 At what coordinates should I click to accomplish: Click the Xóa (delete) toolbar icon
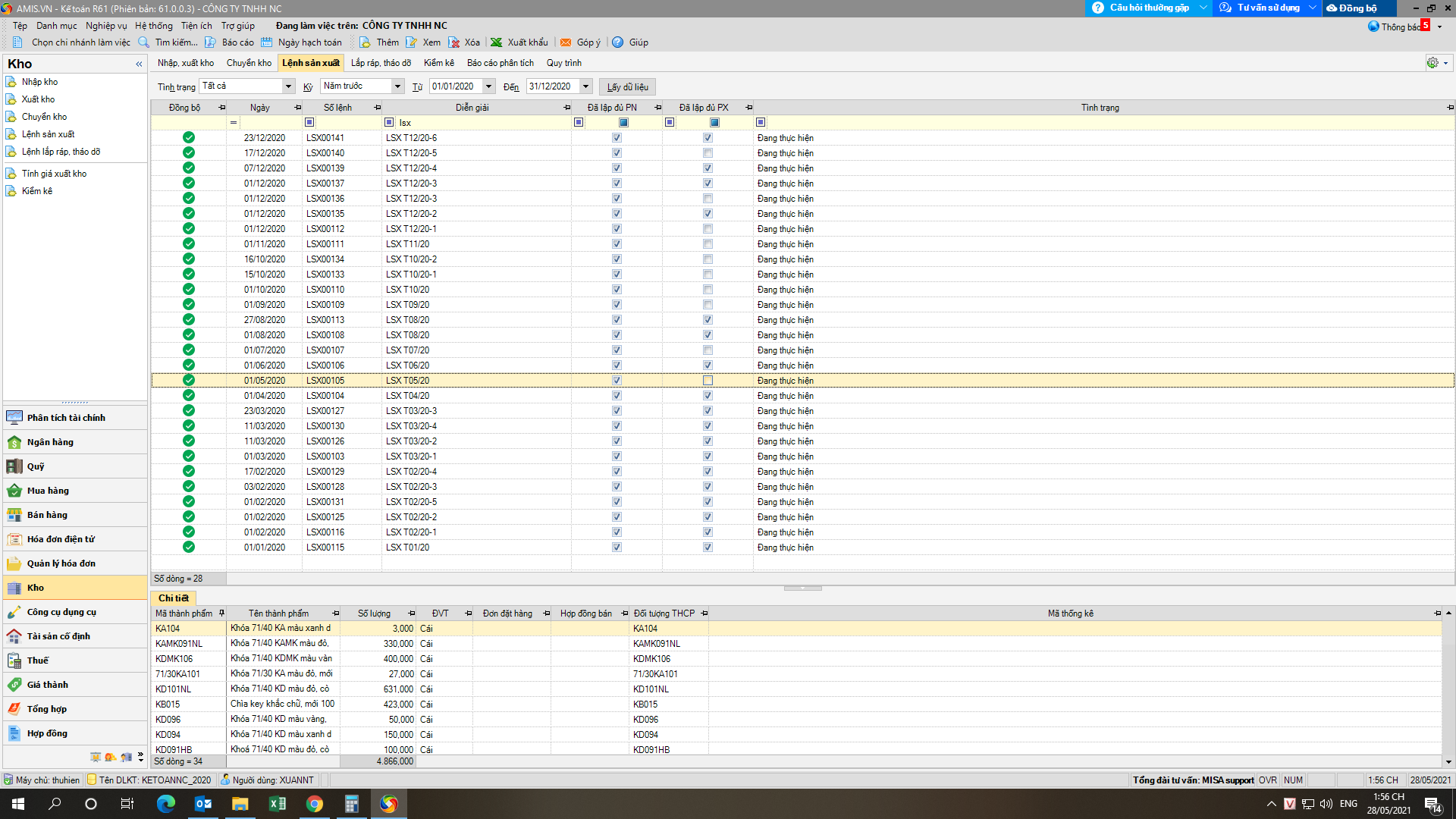[x=463, y=42]
